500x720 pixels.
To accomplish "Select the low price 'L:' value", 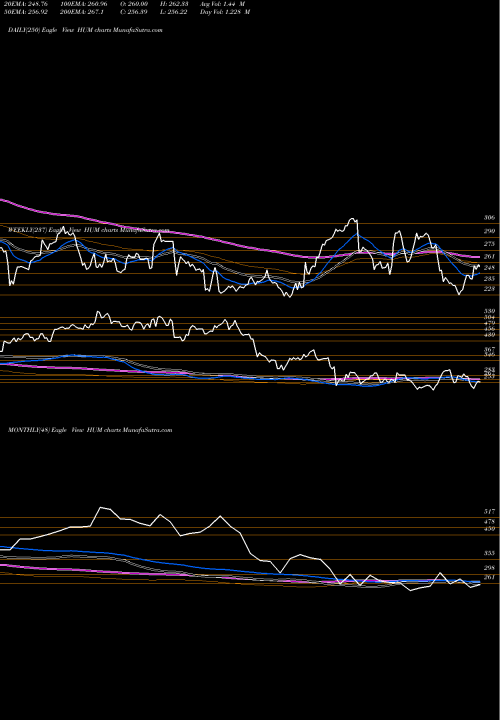I will (x=174, y=12).
